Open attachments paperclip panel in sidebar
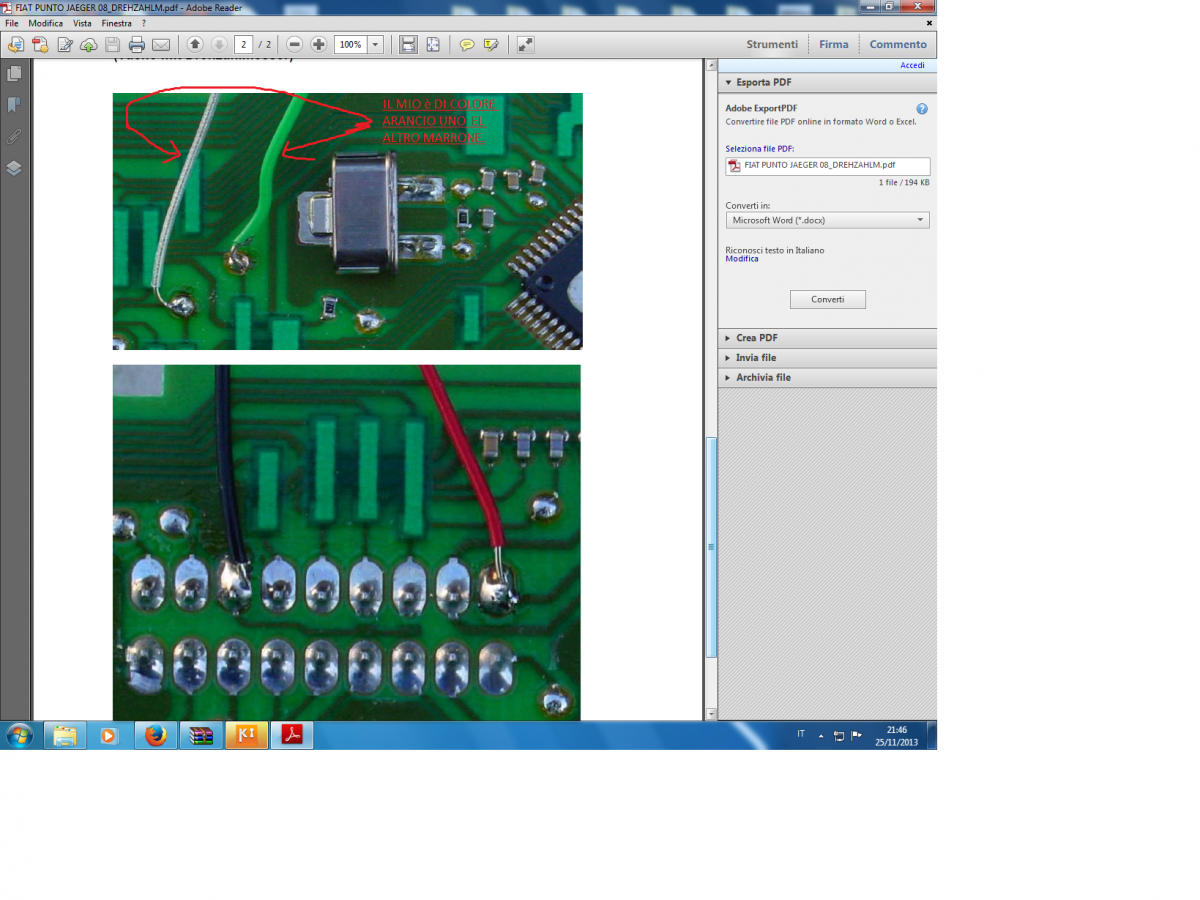Viewport: 1200px width, 900px height. coord(14,136)
